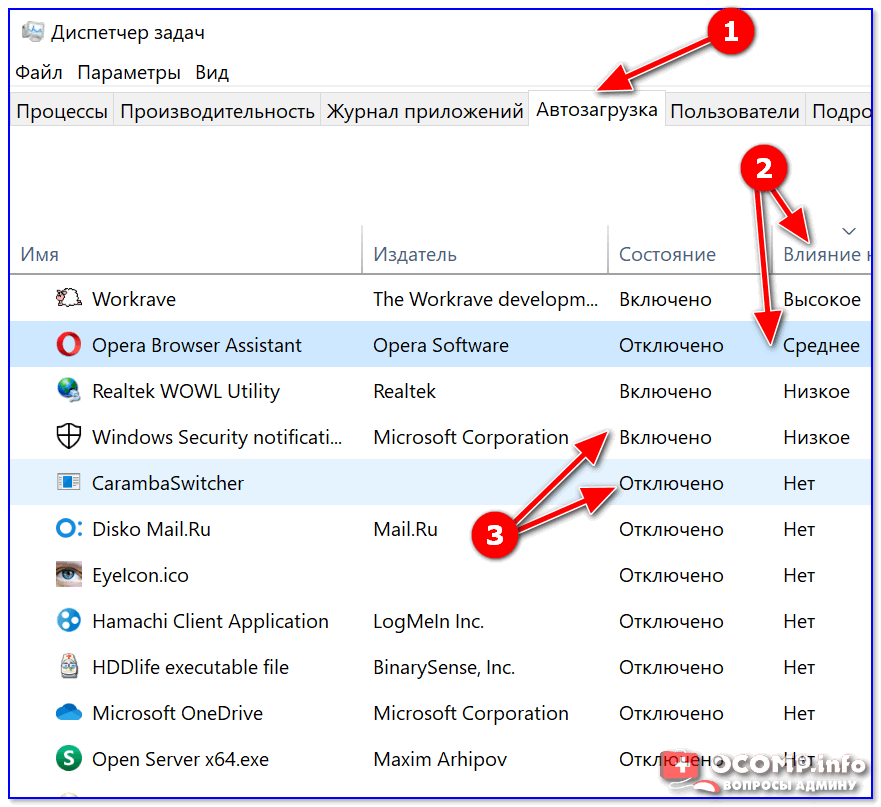Viewport: 881px width, 807px height.
Task: Click publisher 'Opera Software'
Action: pyautogui.click(x=440, y=345)
